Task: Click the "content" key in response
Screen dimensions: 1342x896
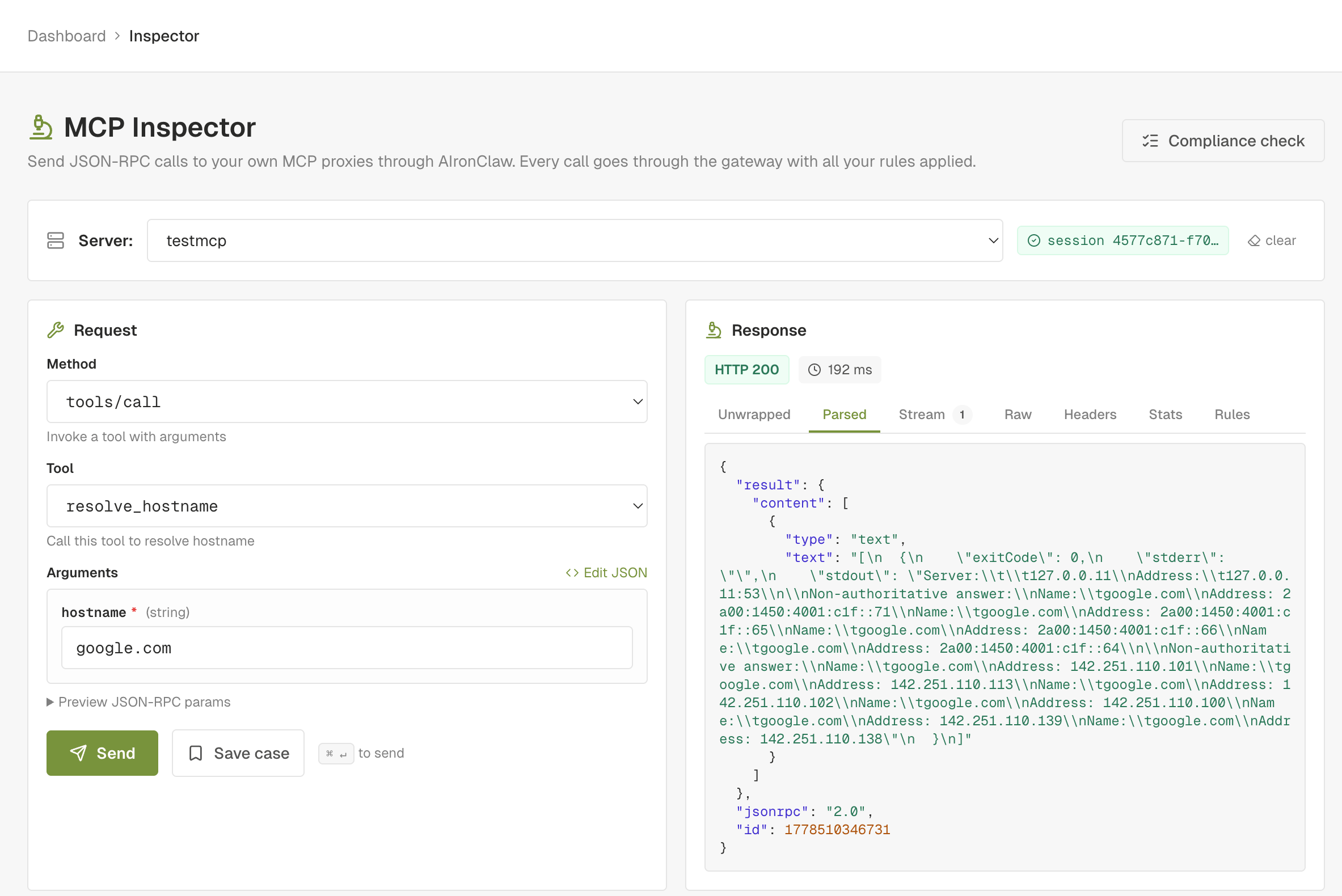Action: point(788,504)
